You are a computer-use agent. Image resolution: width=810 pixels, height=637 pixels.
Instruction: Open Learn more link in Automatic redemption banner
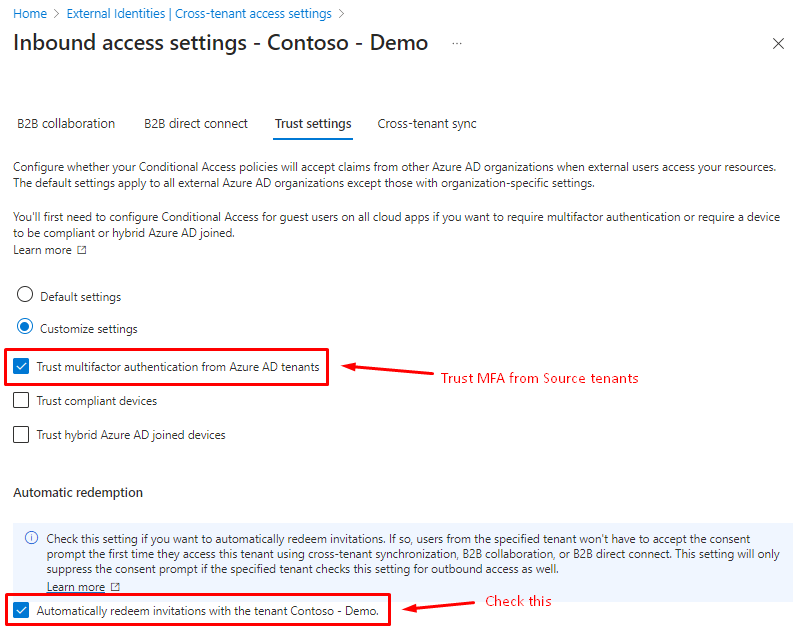pyautogui.click(x=76, y=587)
